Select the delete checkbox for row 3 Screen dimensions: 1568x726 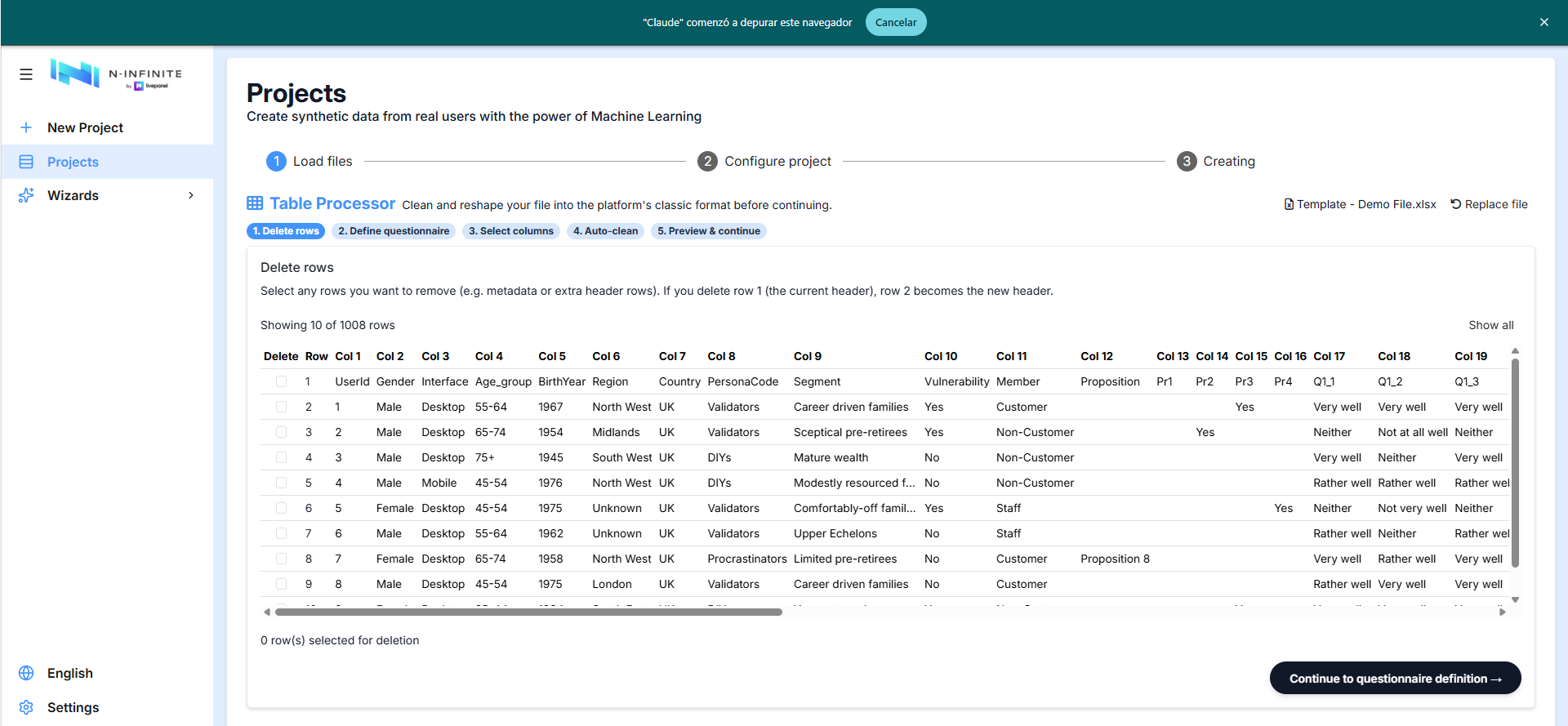(x=281, y=432)
